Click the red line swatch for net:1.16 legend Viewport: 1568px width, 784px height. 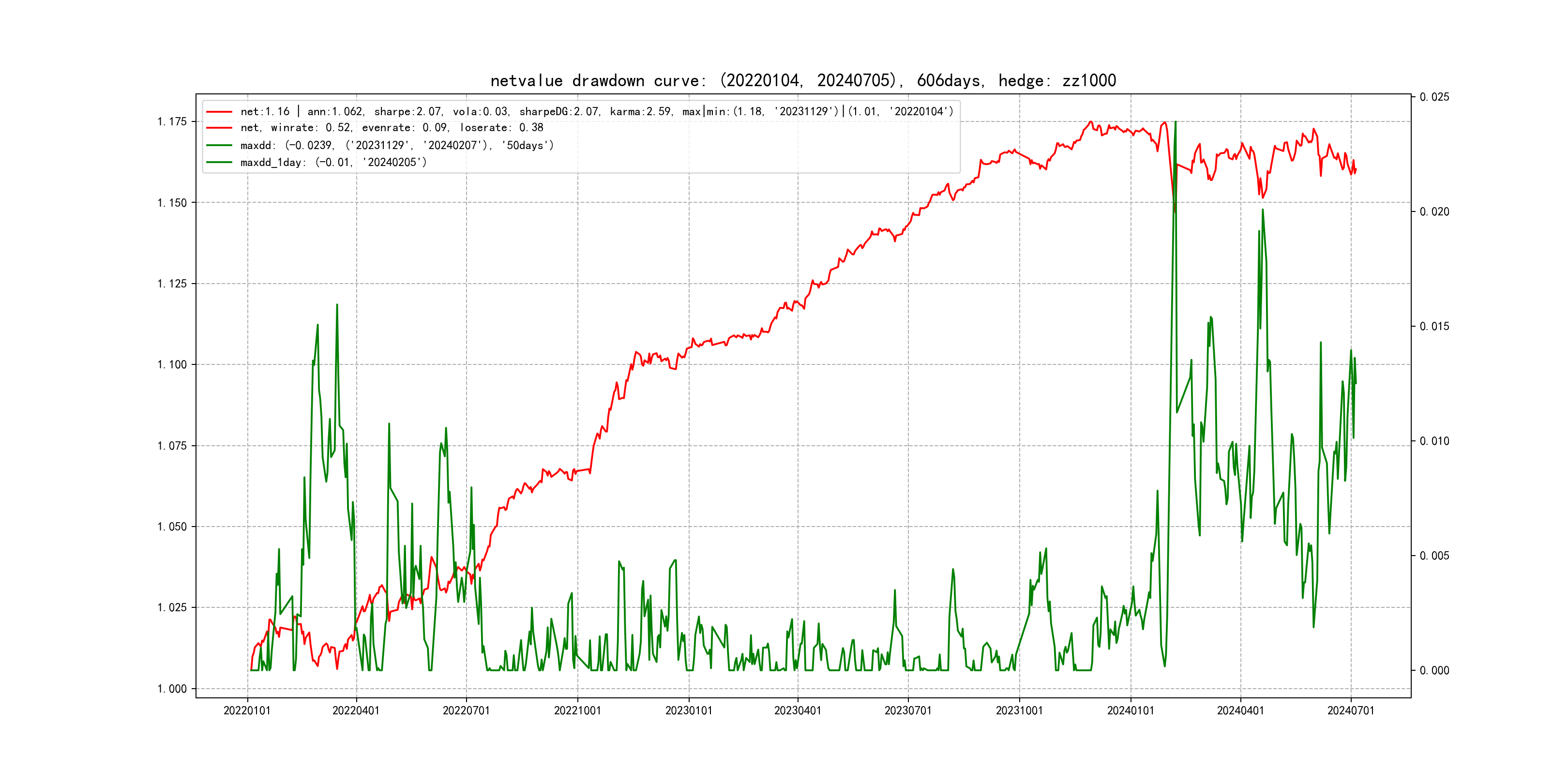(x=219, y=111)
